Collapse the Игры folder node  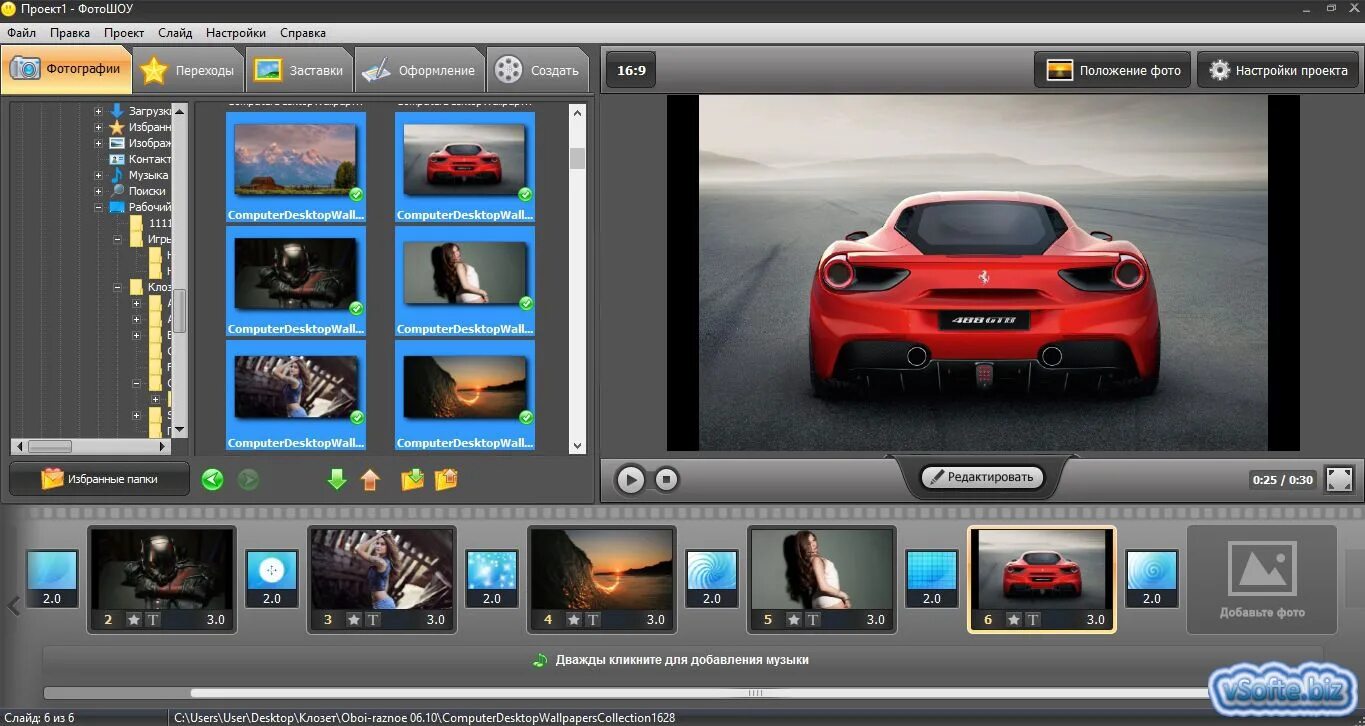tap(117, 239)
